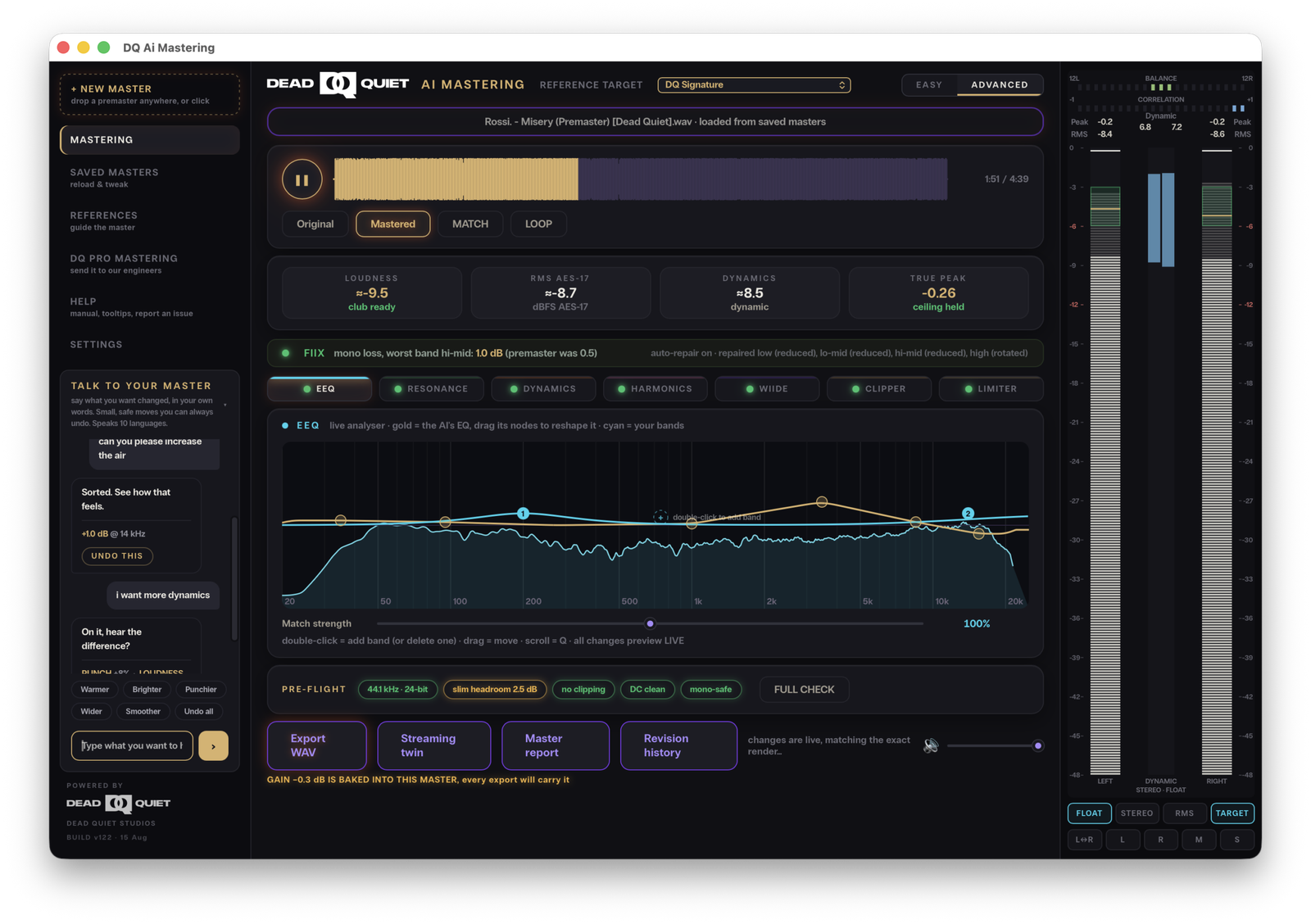This screenshot has height=924, width=1311.
Task: Open Settings in the sidebar
Action: point(150,345)
